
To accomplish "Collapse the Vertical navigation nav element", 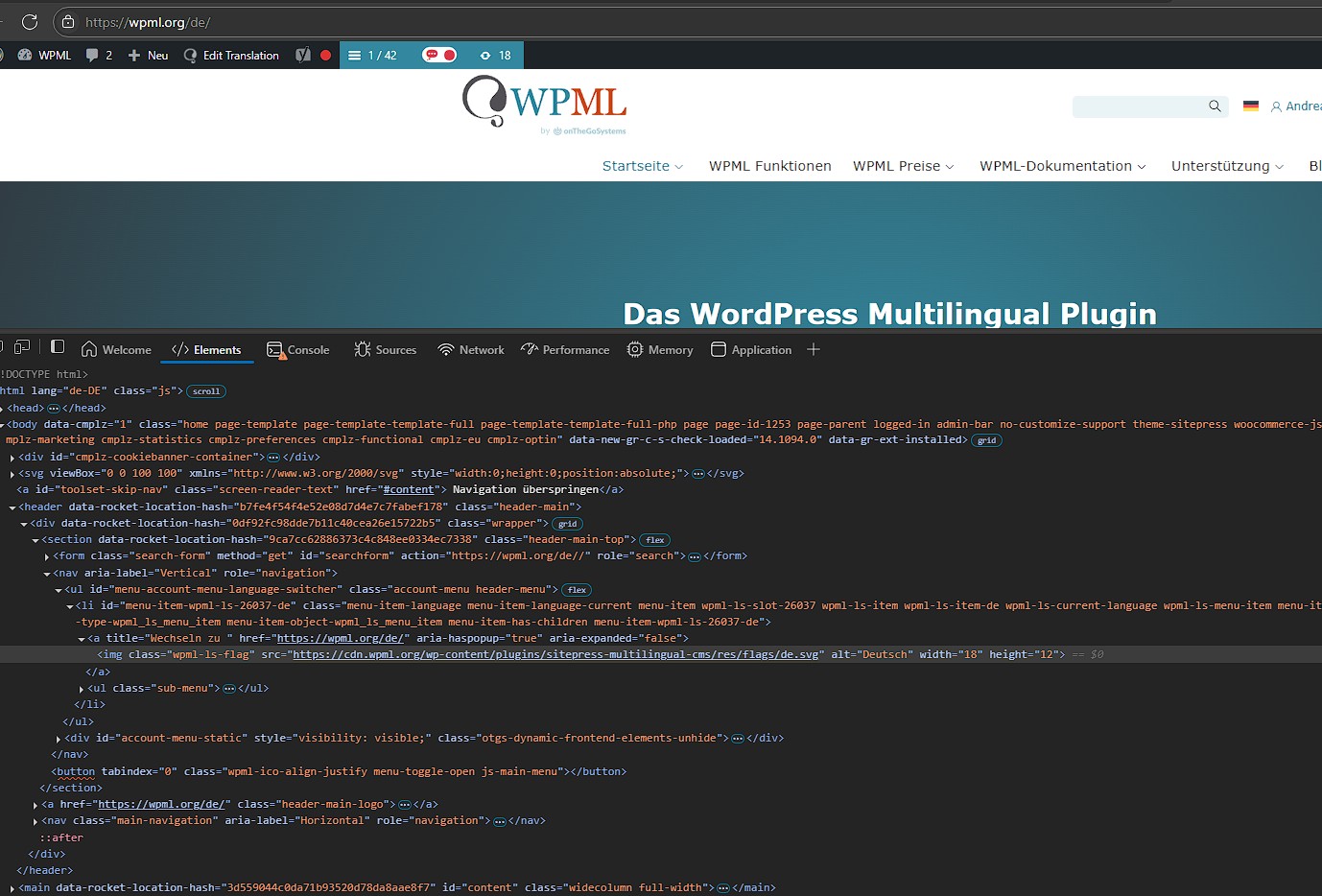I will pyautogui.click(x=47, y=574).
